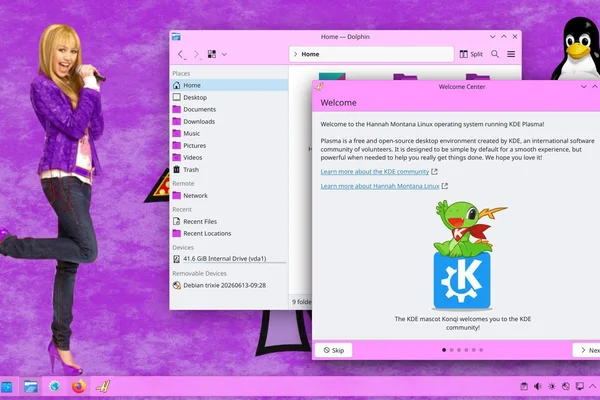This screenshot has height=400, width=600.
Task: Go forward in Dolphin navigation
Action: pyautogui.click(x=196, y=54)
